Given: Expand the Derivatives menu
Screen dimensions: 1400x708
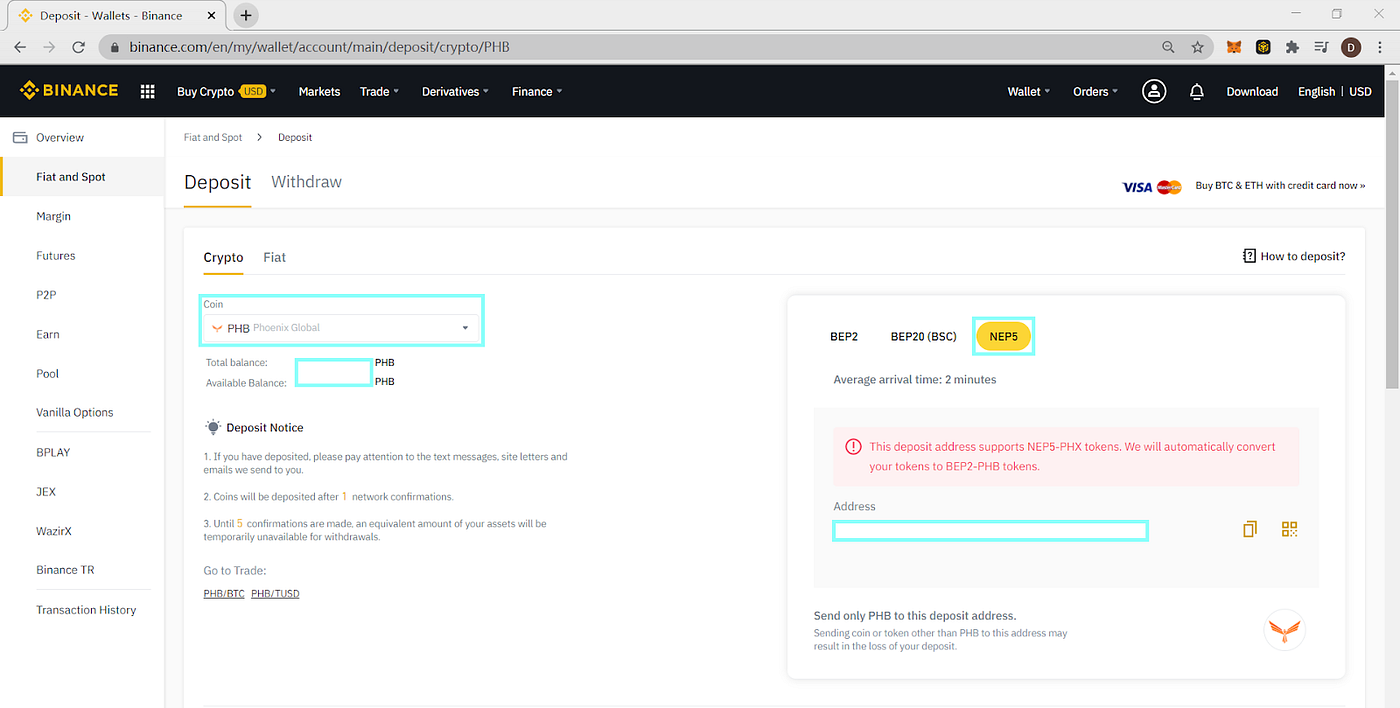Looking at the screenshot, I should (x=455, y=91).
